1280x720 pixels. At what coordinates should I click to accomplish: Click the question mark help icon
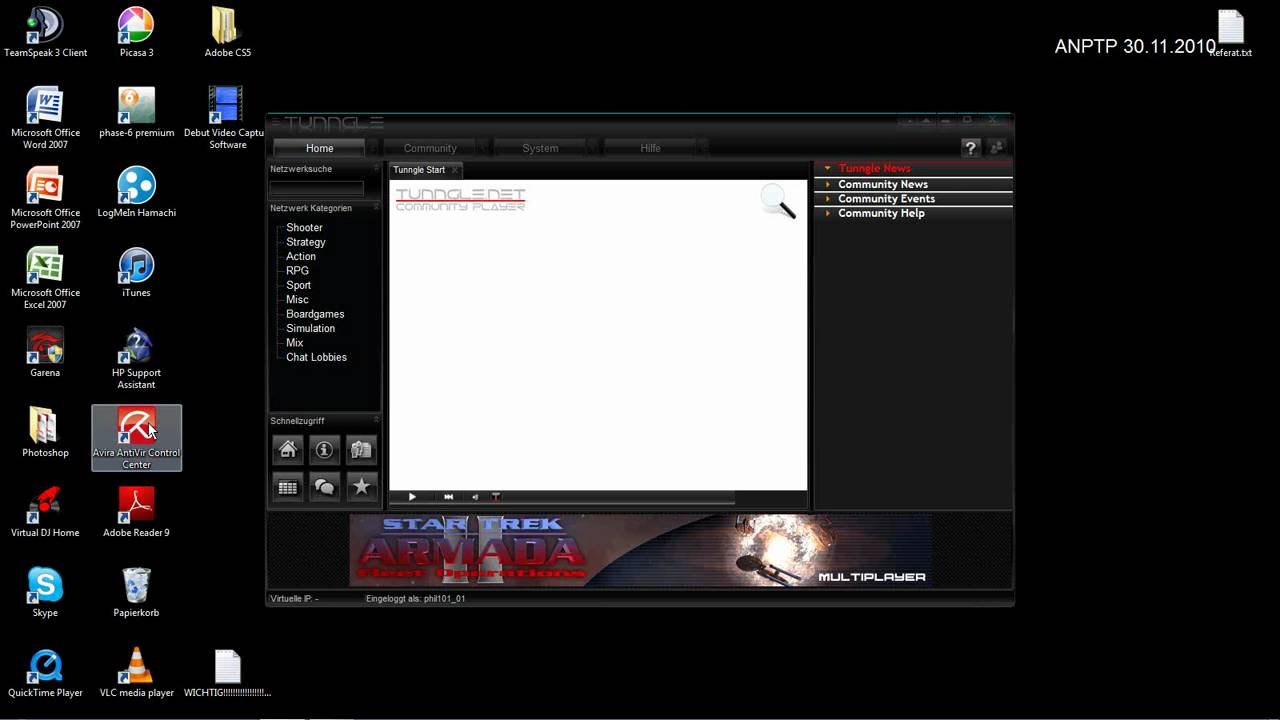click(970, 148)
